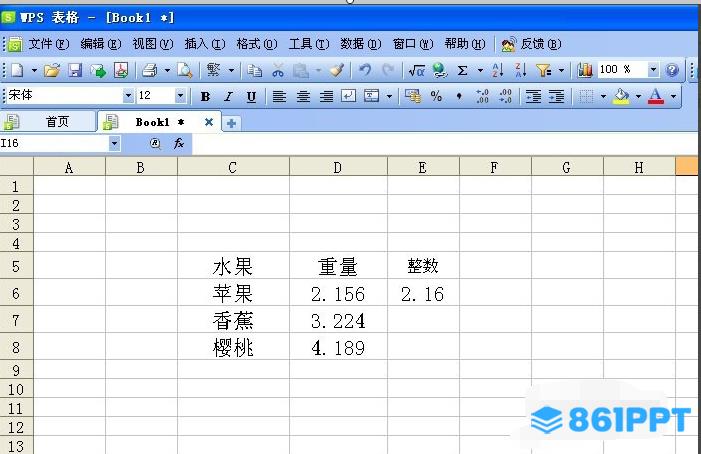
Task: Merge and center cells button
Action: [x=372, y=96]
